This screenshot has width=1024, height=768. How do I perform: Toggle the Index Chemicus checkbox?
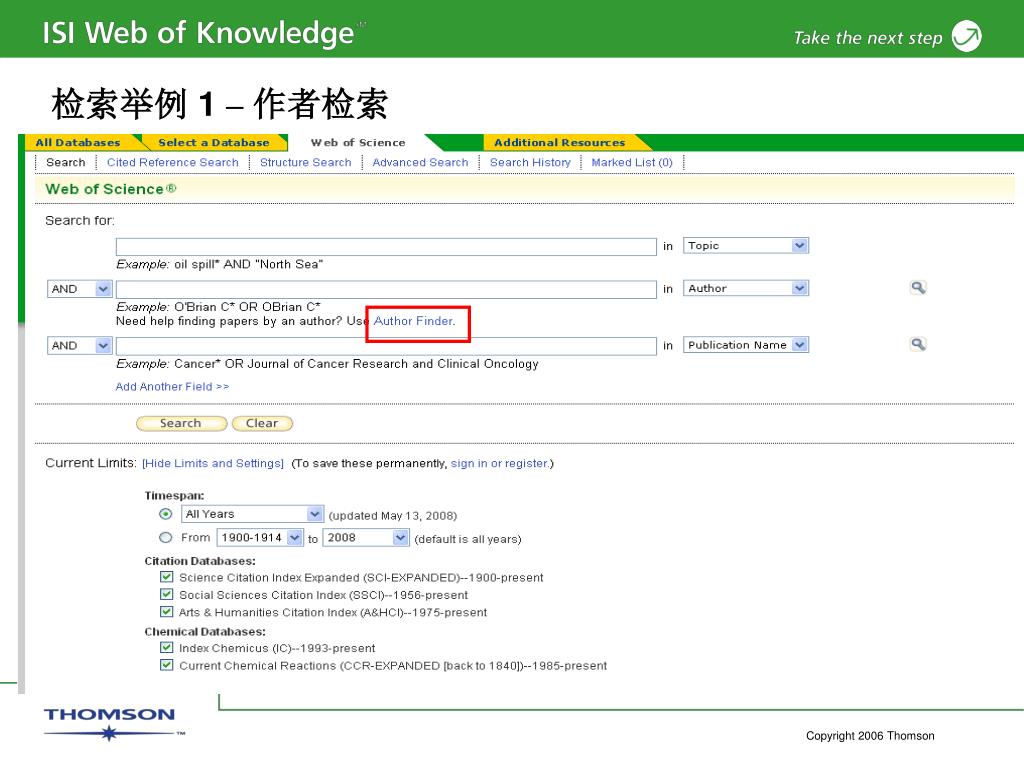(x=167, y=648)
